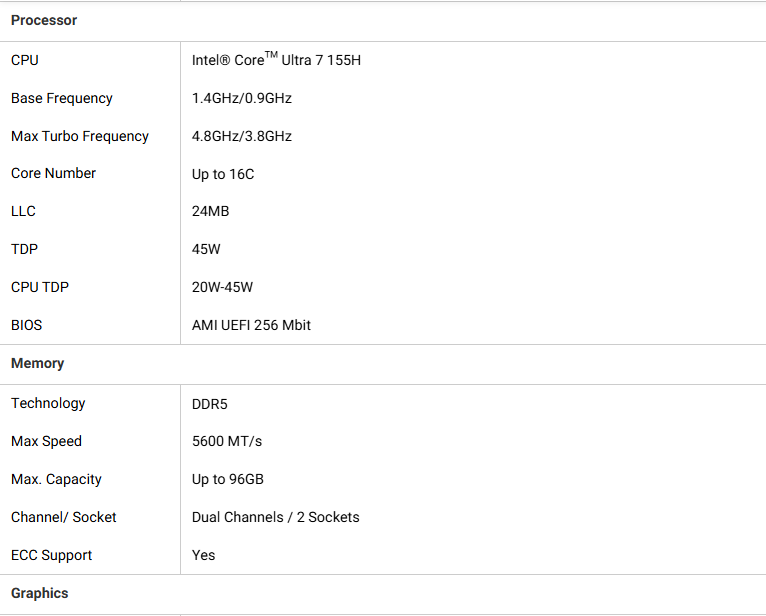
Task: Click the ECC Support label
Action: (x=51, y=555)
